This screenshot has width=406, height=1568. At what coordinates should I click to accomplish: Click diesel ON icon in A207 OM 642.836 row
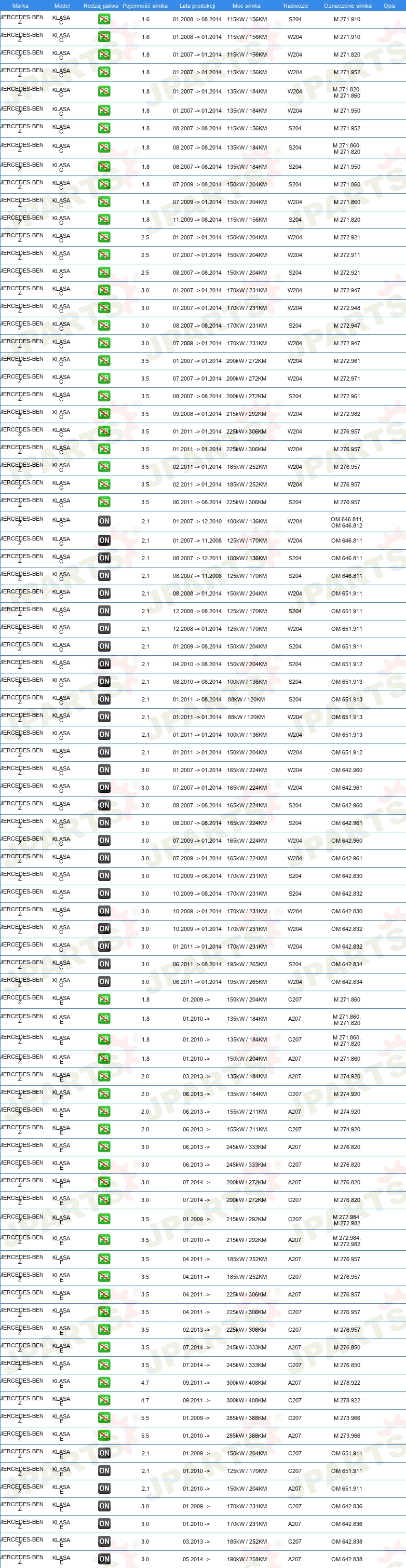coord(104,1524)
